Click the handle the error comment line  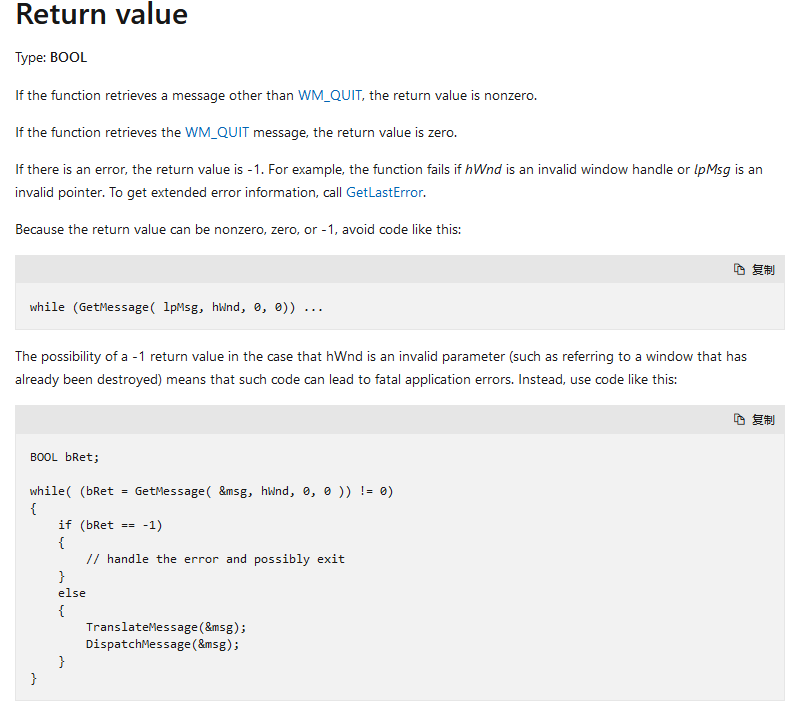215,559
